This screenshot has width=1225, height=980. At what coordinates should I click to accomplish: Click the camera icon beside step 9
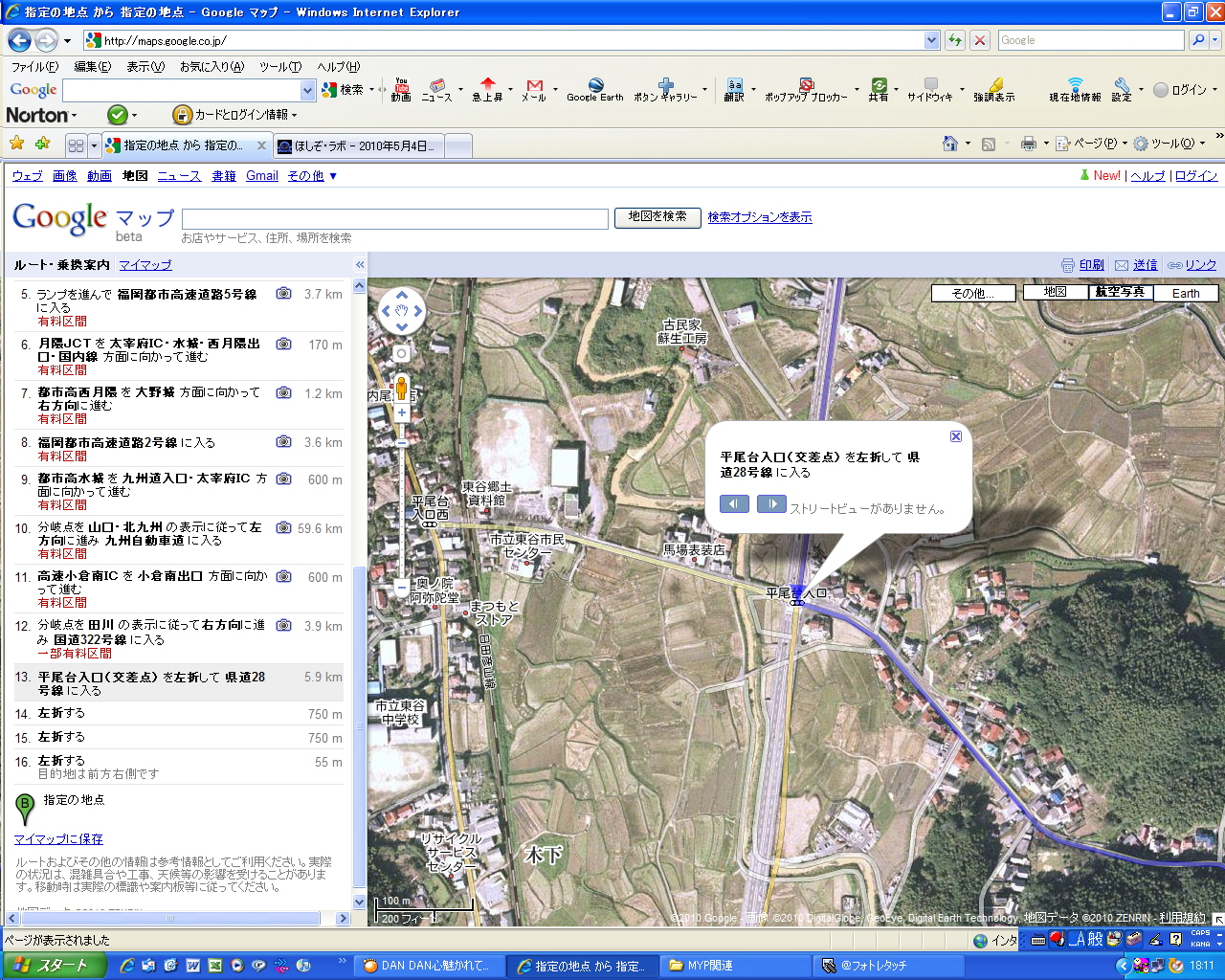(x=284, y=479)
